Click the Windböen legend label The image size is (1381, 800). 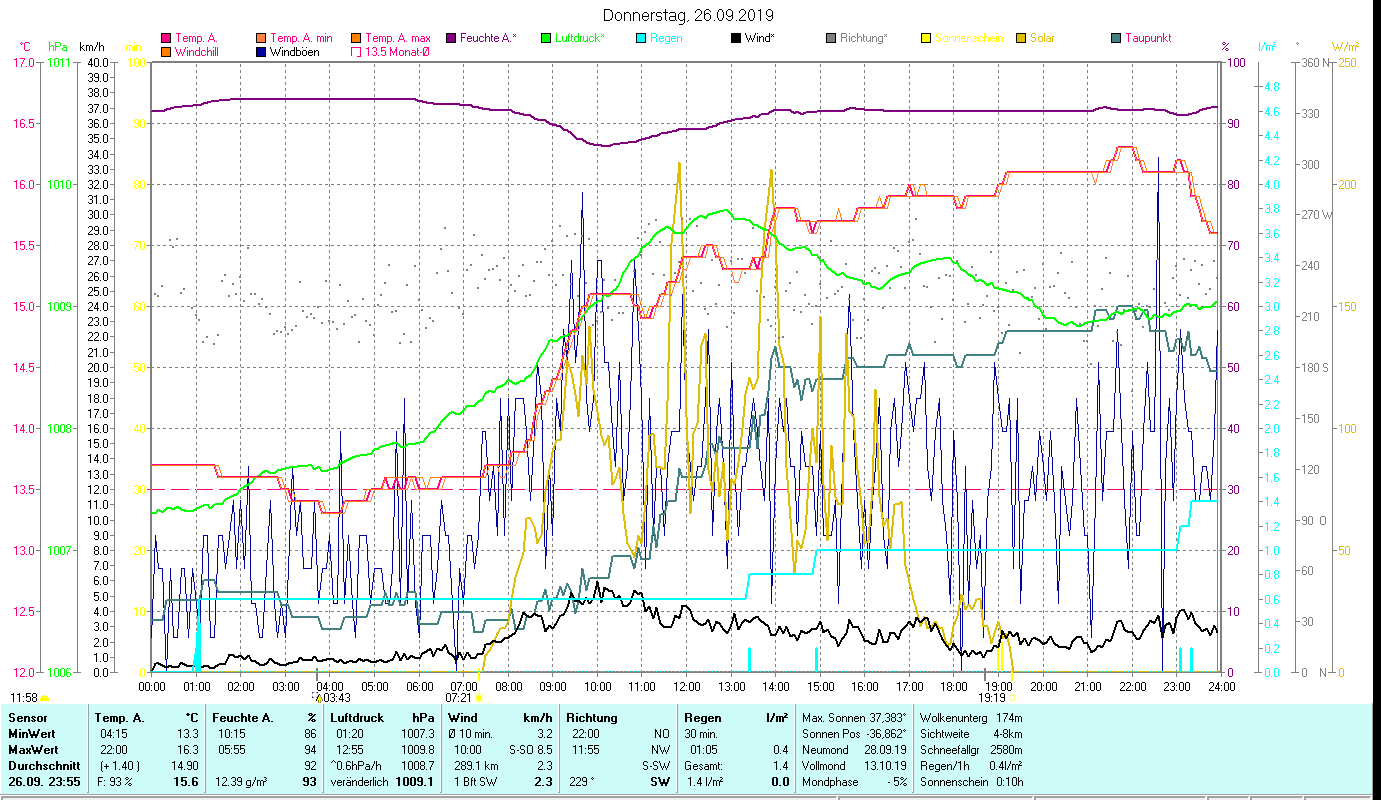coord(295,52)
